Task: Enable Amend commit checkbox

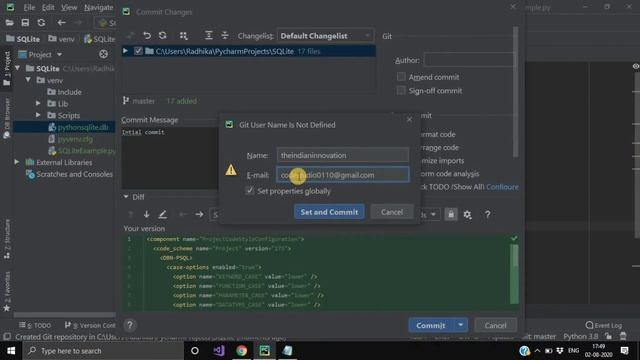Action: click(401, 77)
